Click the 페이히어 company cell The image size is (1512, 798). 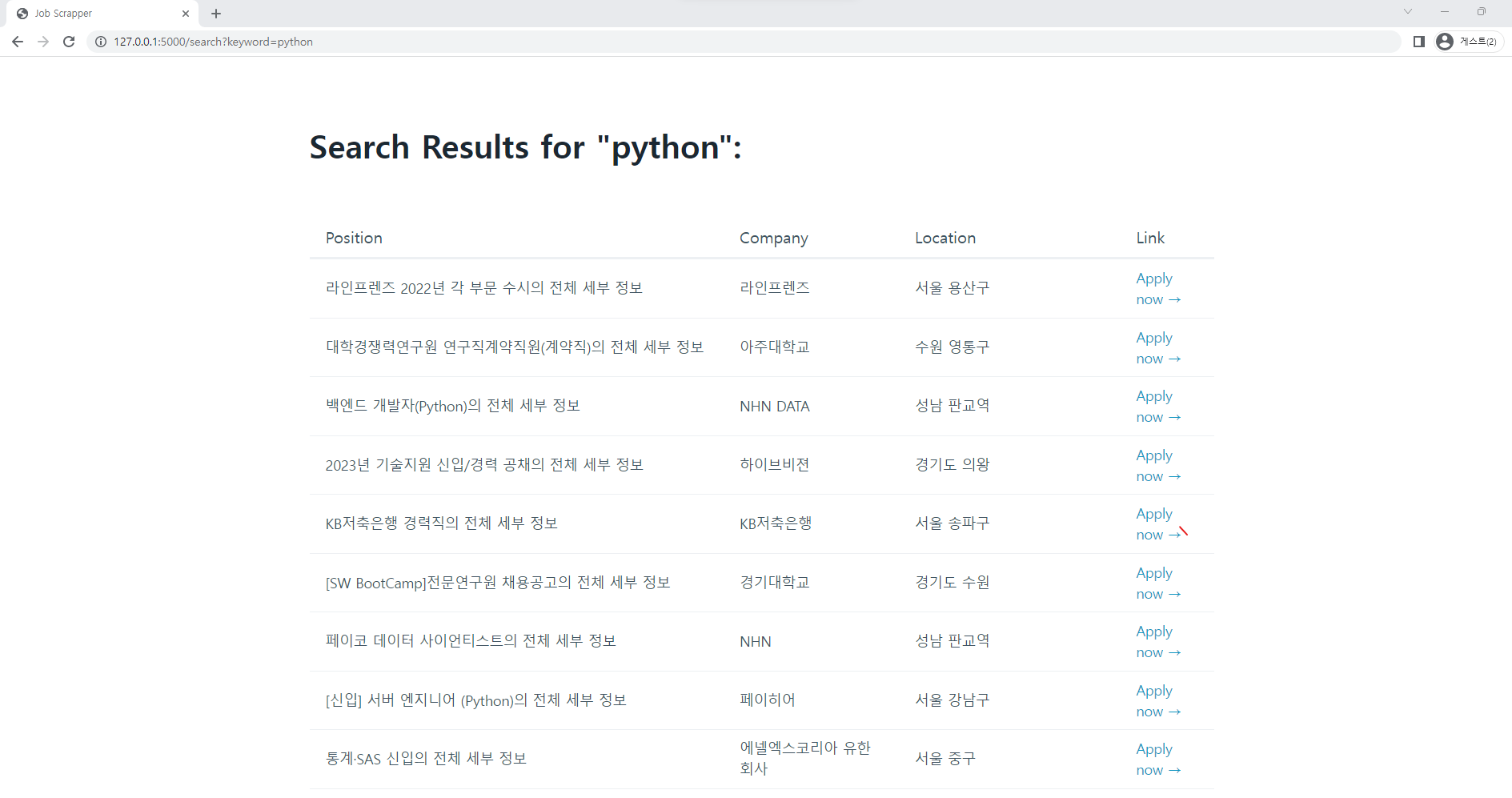coord(768,700)
